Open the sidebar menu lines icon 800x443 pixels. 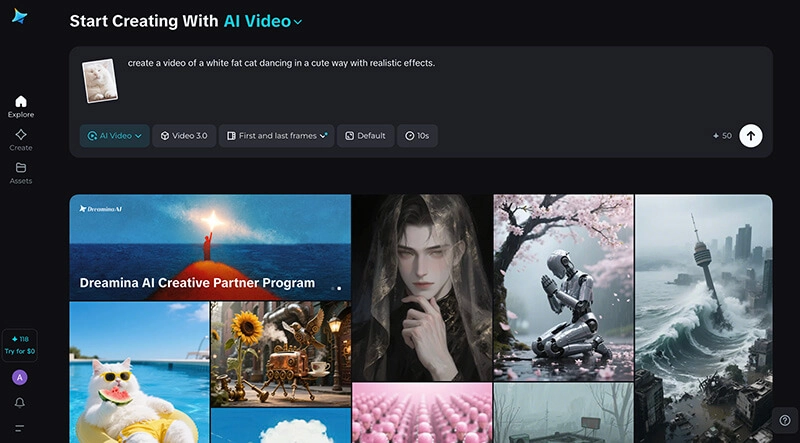click(19, 428)
